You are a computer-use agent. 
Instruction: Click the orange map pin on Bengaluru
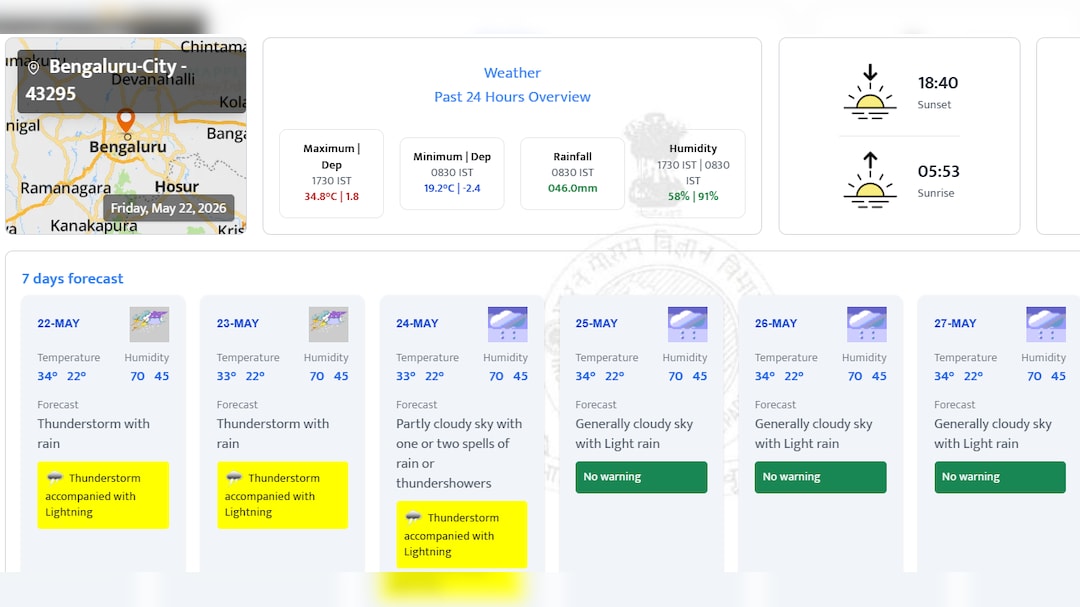tap(125, 121)
